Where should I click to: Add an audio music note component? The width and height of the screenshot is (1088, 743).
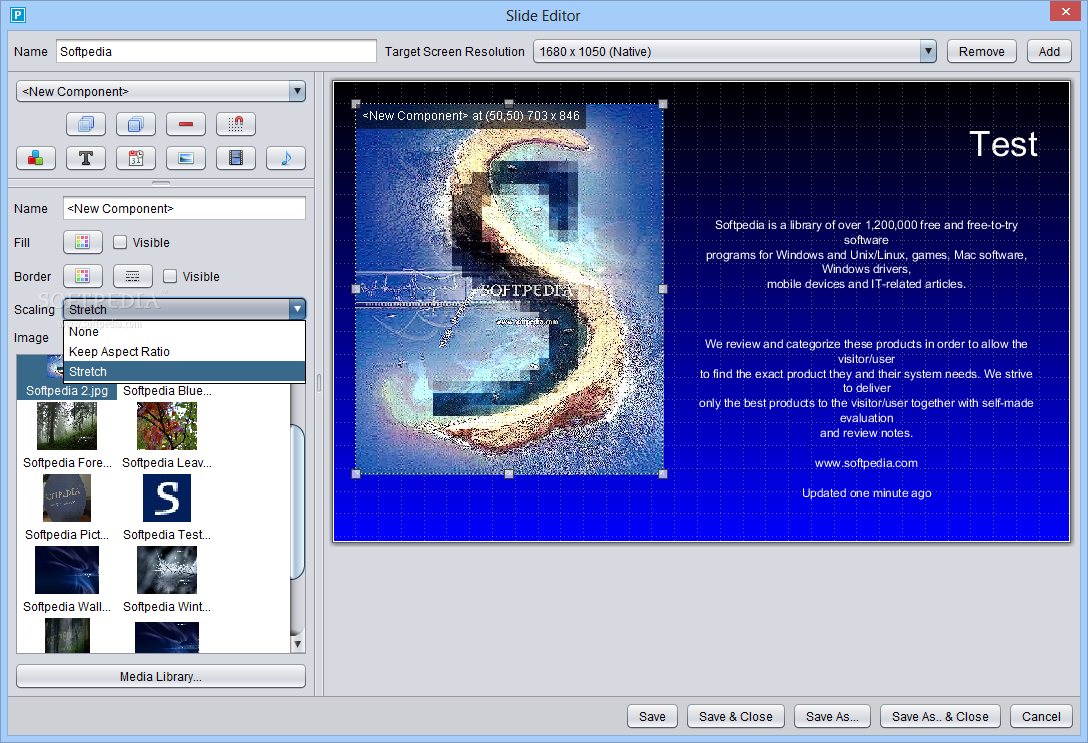click(x=286, y=158)
